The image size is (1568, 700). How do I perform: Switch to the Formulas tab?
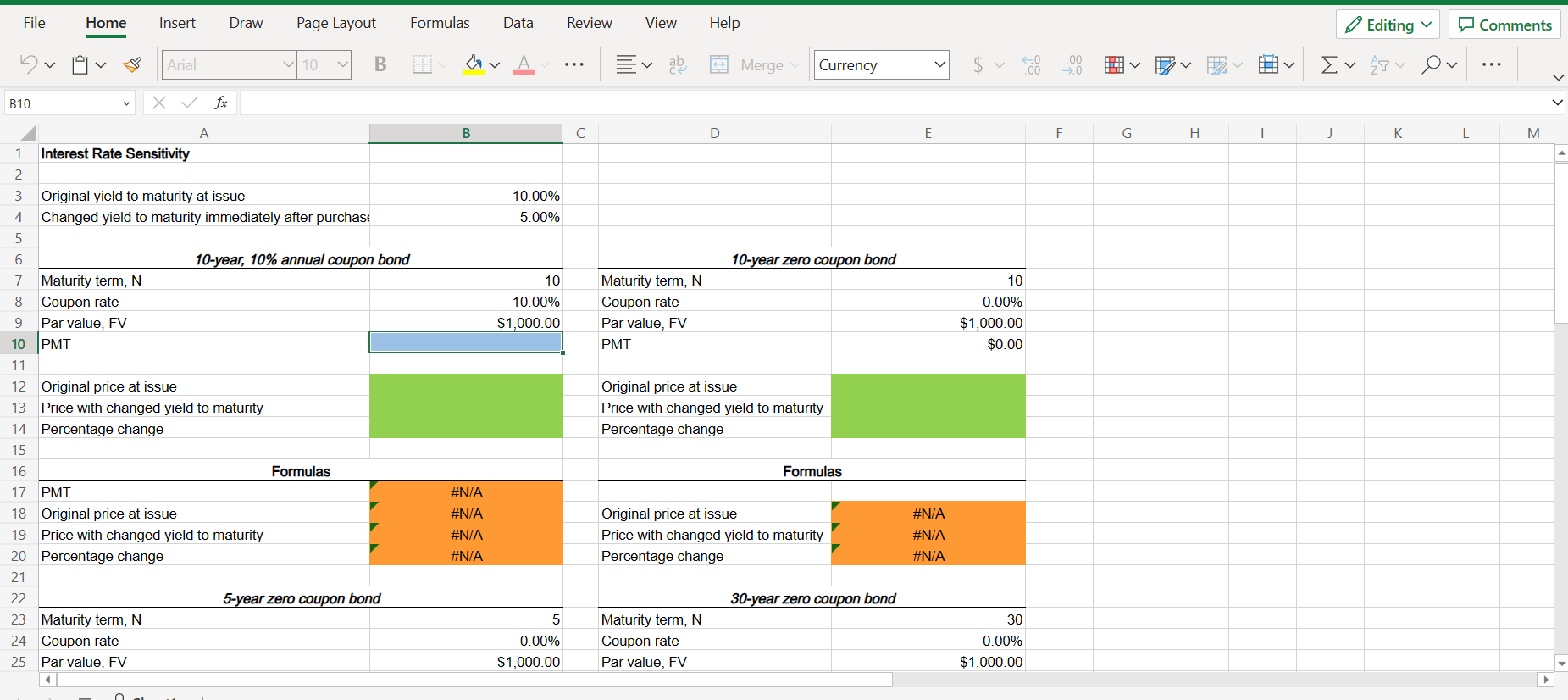click(x=440, y=23)
